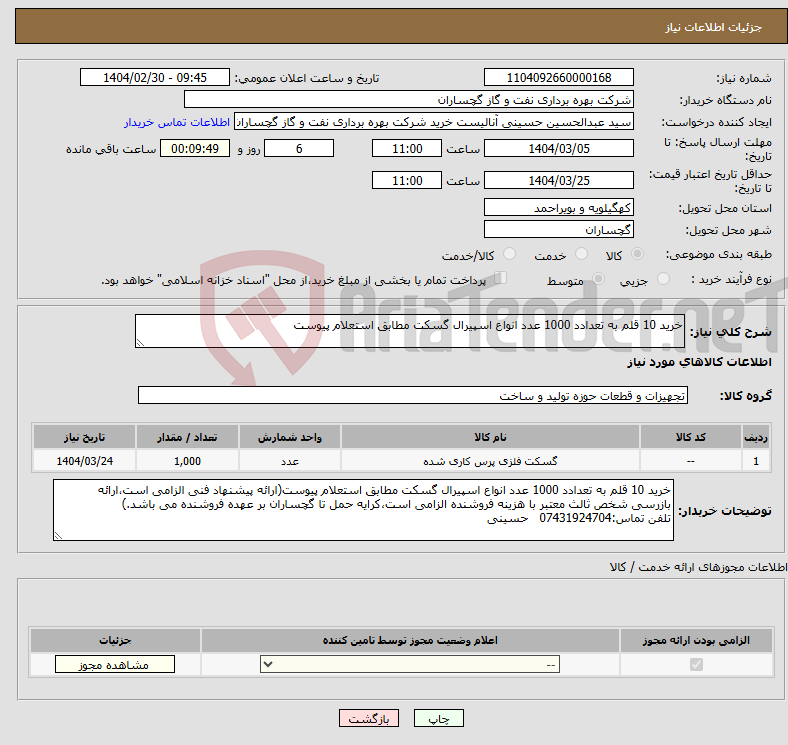Click the تعداد / مقدار column header
788x745 pixels.
click(x=187, y=437)
